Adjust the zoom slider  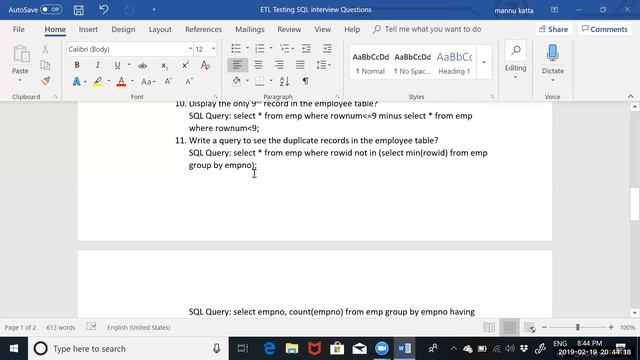tap(578, 327)
